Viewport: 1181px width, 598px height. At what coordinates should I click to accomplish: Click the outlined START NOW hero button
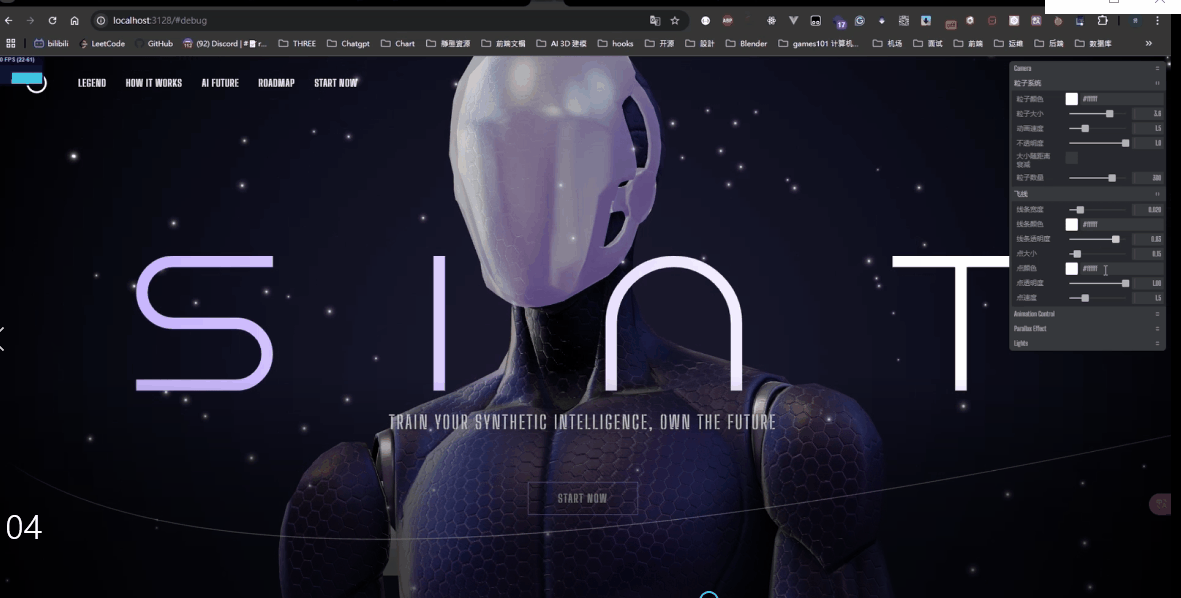[x=582, y=498]
